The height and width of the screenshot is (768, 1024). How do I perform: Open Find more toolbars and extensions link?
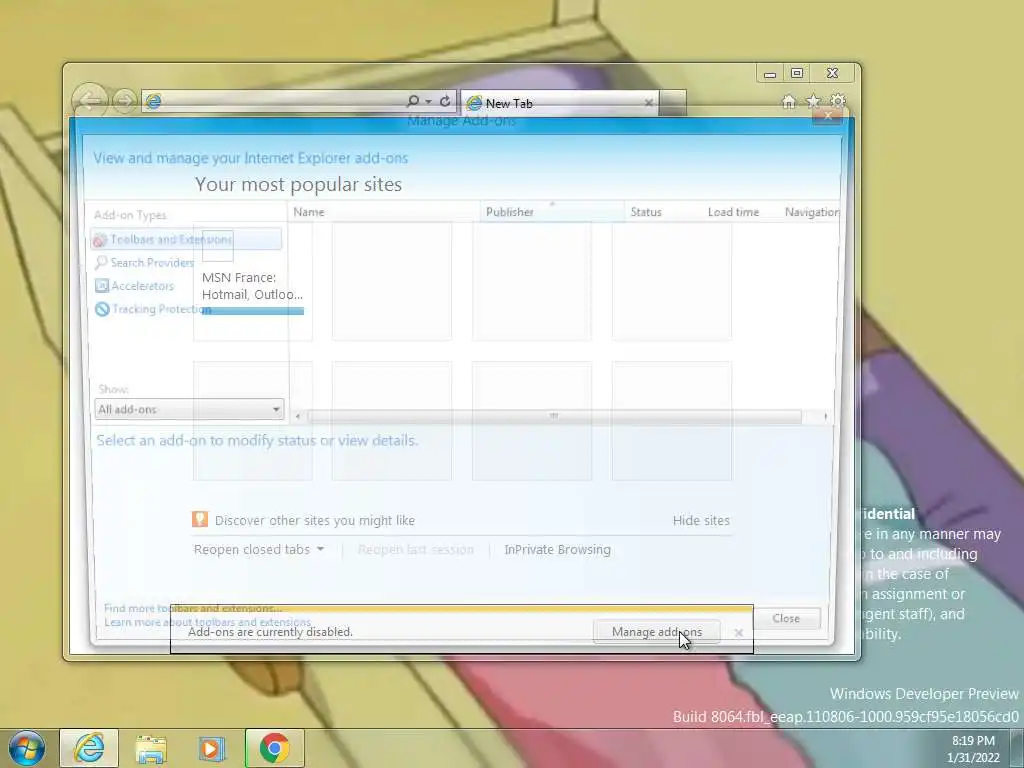click(193, 608)
